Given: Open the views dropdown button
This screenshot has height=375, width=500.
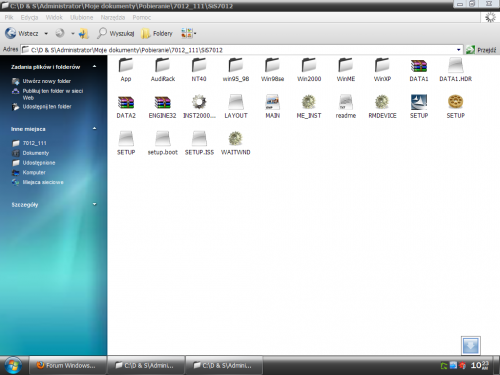Looking at the screenshot, I should tap(188, 33).
